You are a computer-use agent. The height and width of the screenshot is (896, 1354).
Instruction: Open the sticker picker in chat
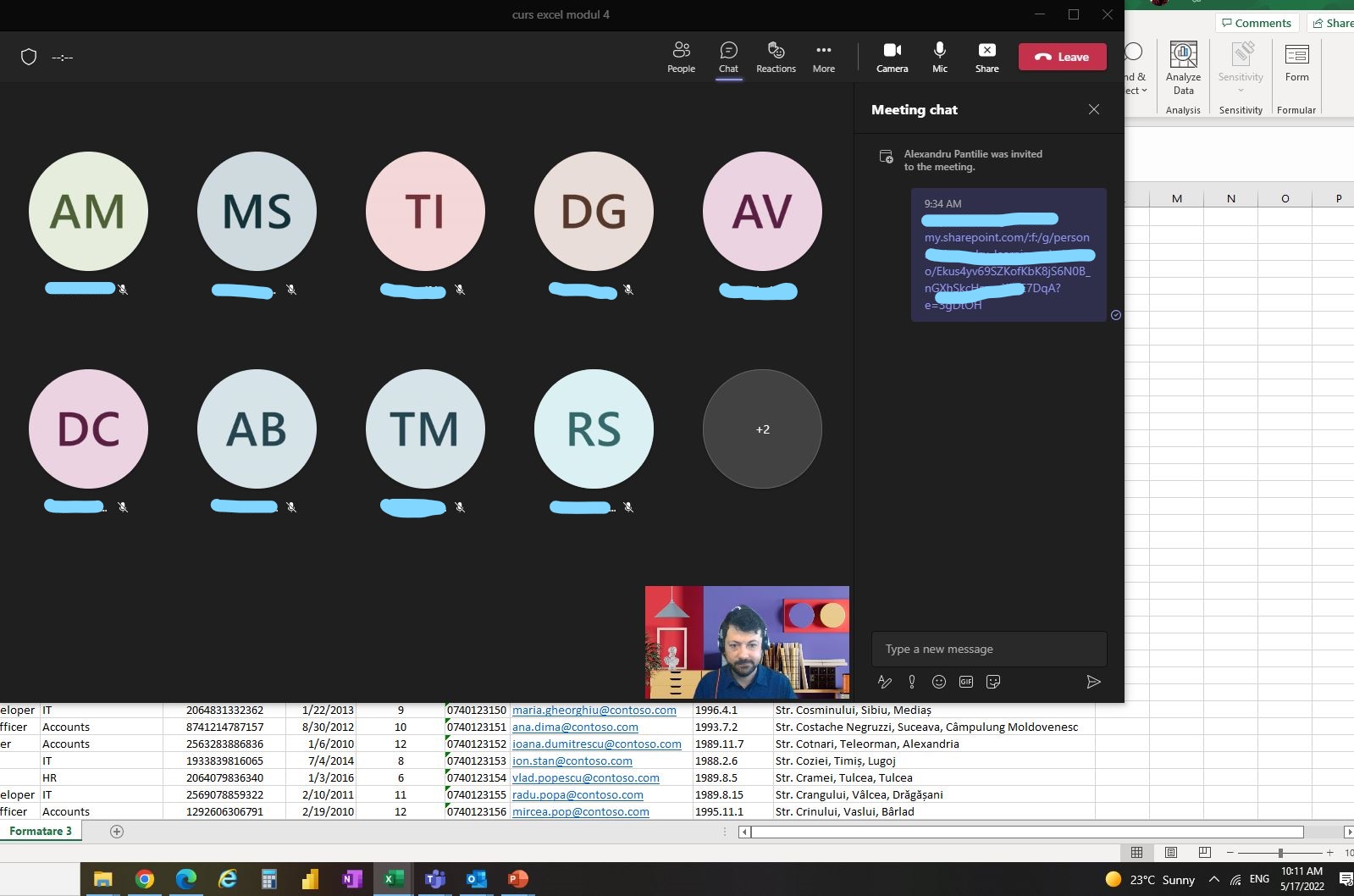[993, 682]
